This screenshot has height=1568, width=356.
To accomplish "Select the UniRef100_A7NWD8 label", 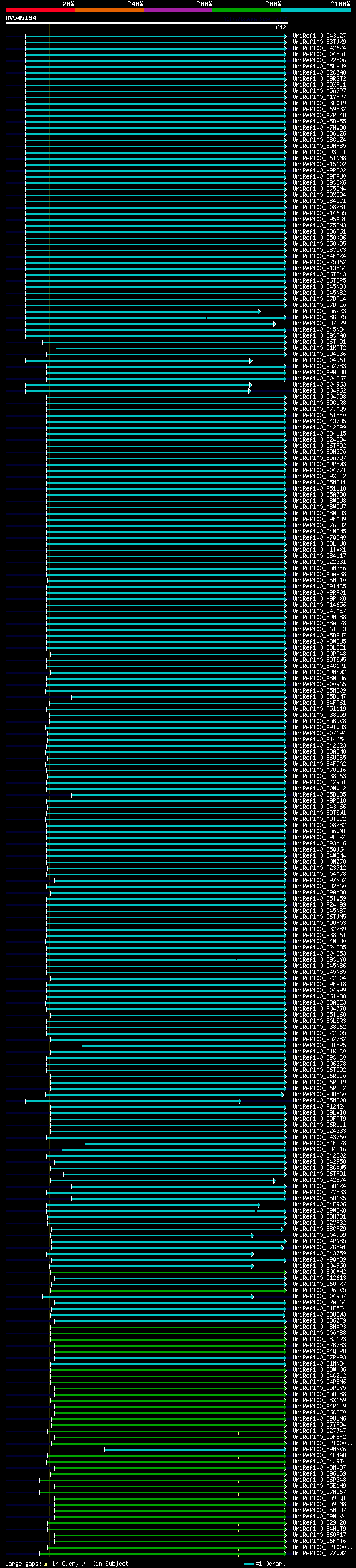I will click(319, 128).
